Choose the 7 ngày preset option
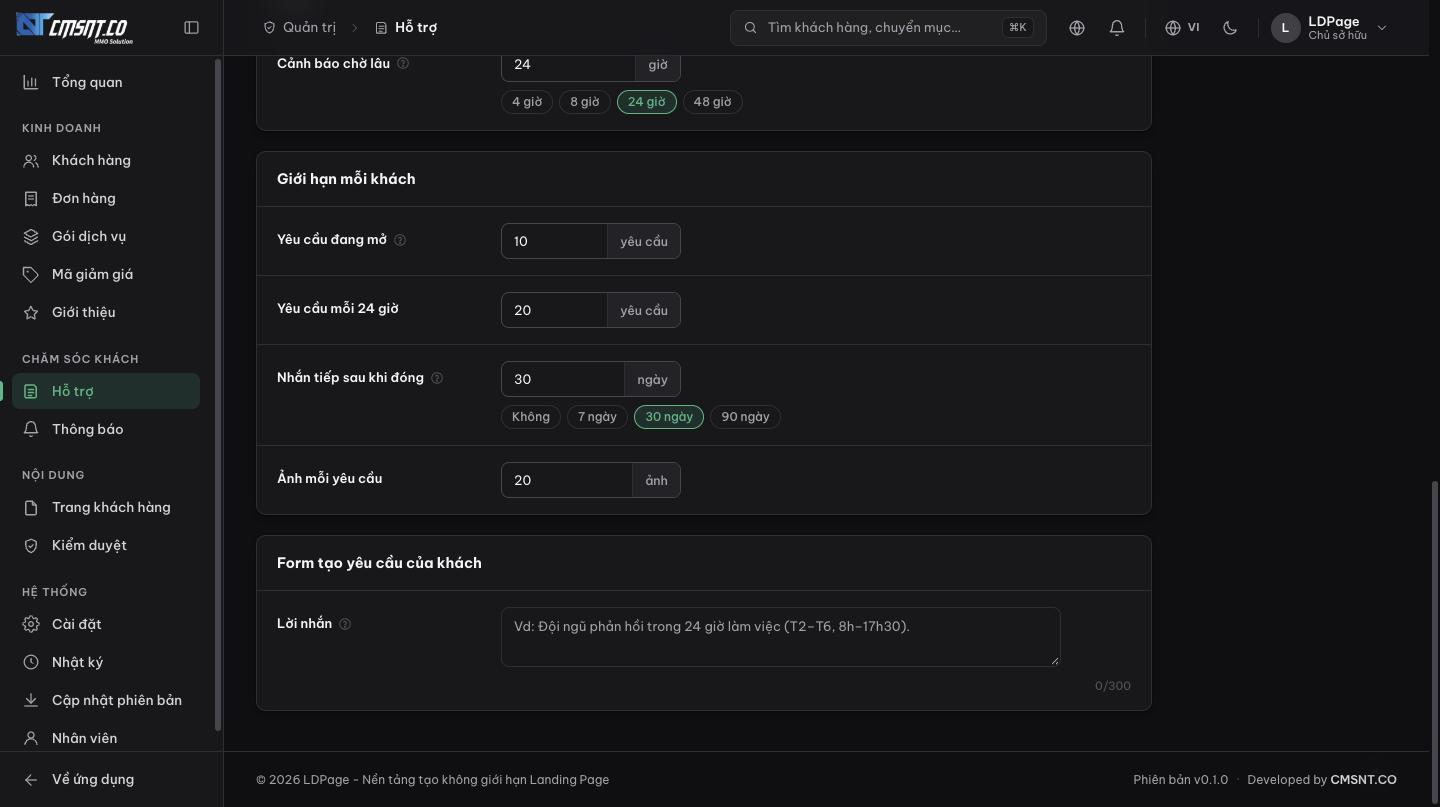This screenshot has width=1440, height=807. pyautogui.click(x=597, y=417)
